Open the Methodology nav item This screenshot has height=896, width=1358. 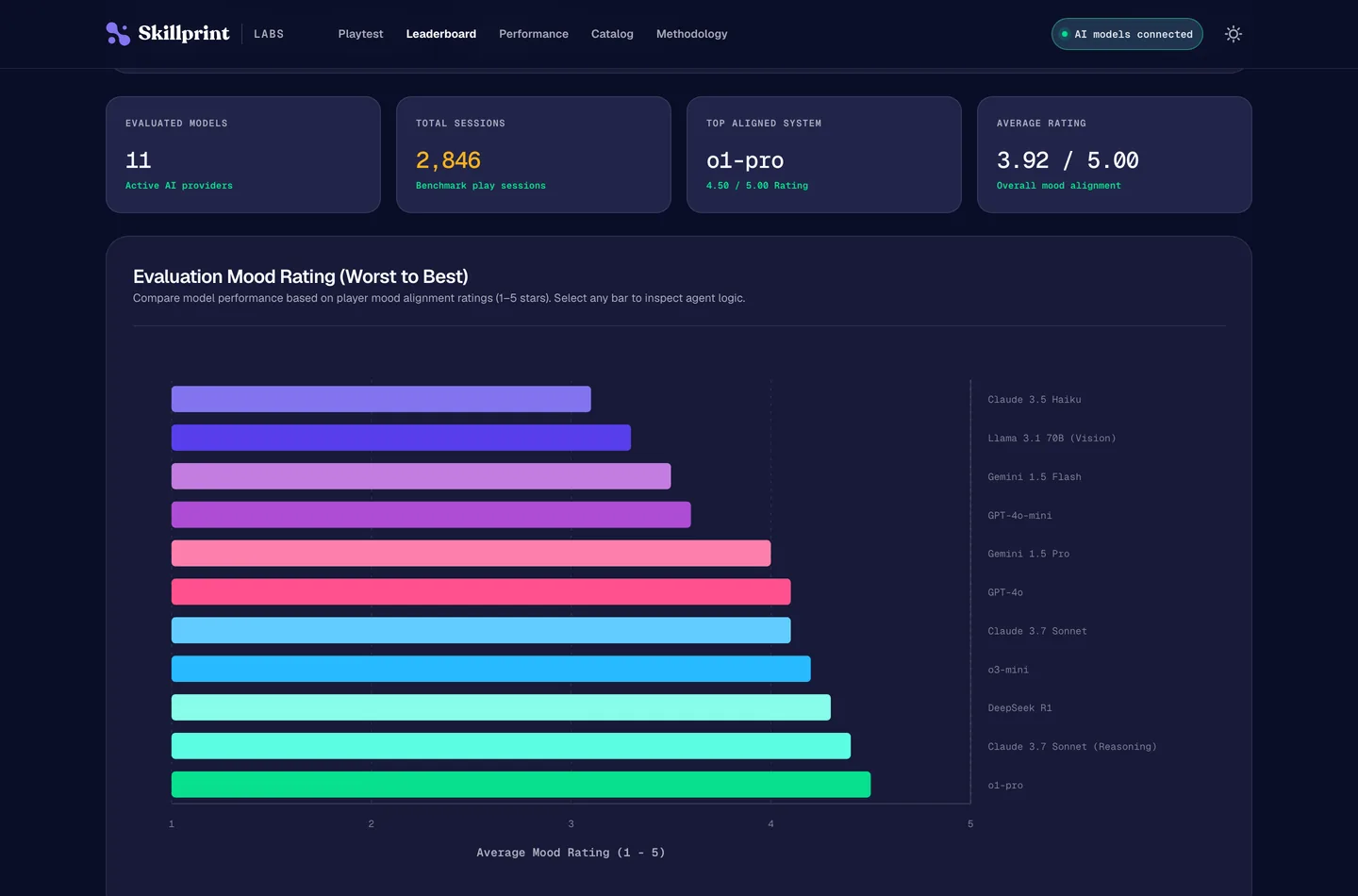pyautogui.click(x=691, y=34)
